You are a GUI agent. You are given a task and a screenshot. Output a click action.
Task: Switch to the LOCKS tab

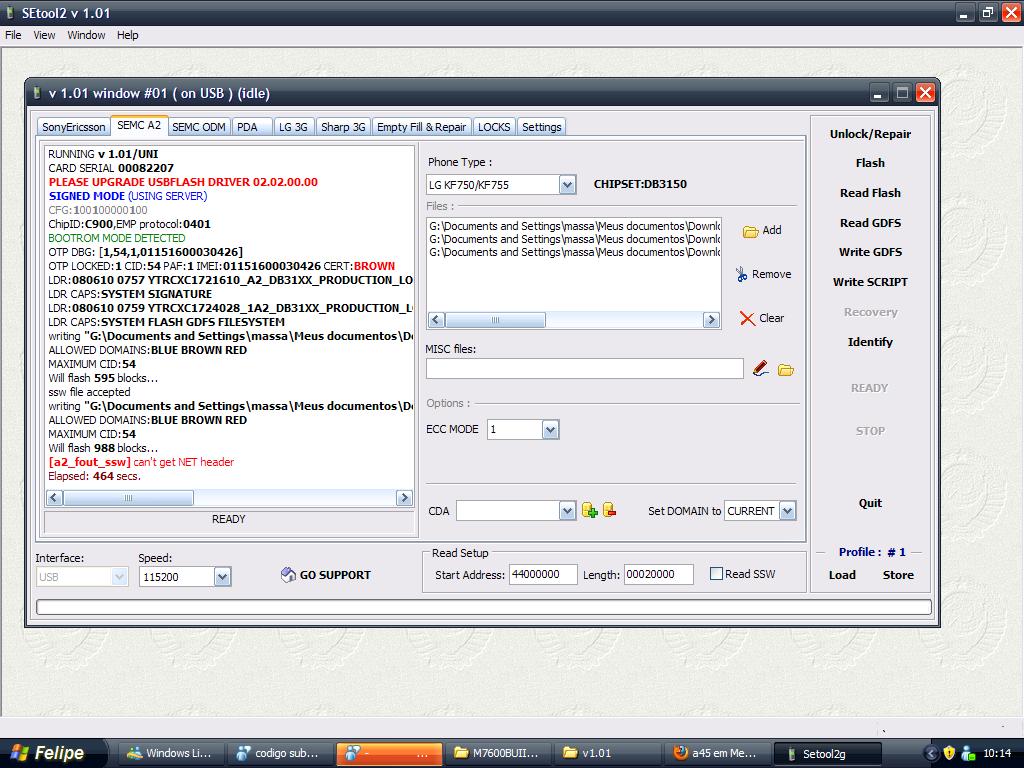pyautogui.click(x=494, y=127)
